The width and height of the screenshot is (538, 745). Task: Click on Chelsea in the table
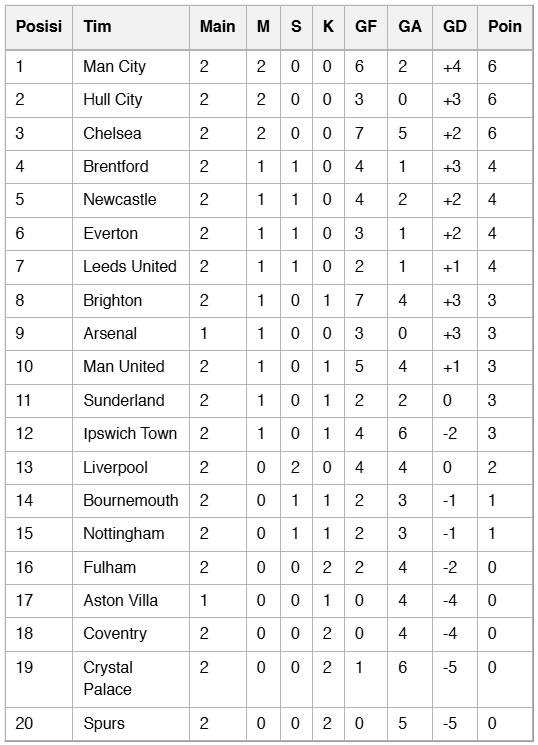coord(112,133)
